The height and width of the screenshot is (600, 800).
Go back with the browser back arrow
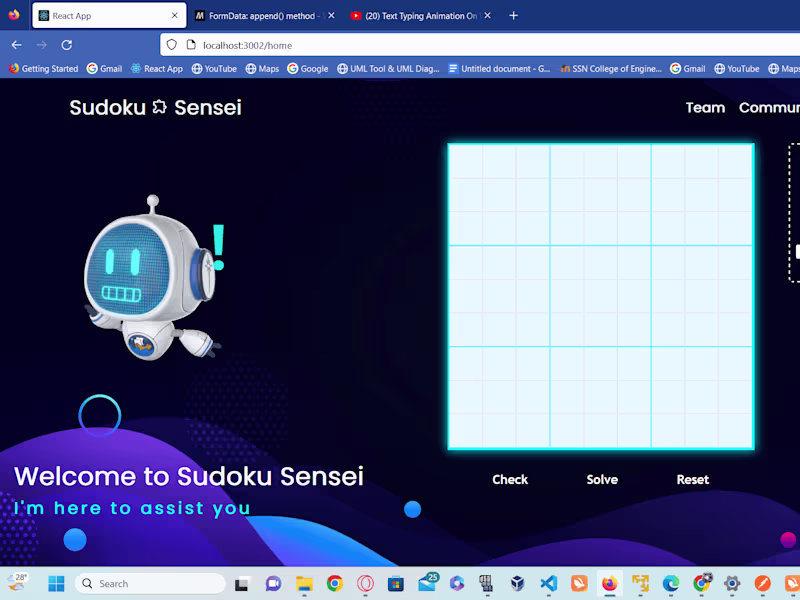16,45
